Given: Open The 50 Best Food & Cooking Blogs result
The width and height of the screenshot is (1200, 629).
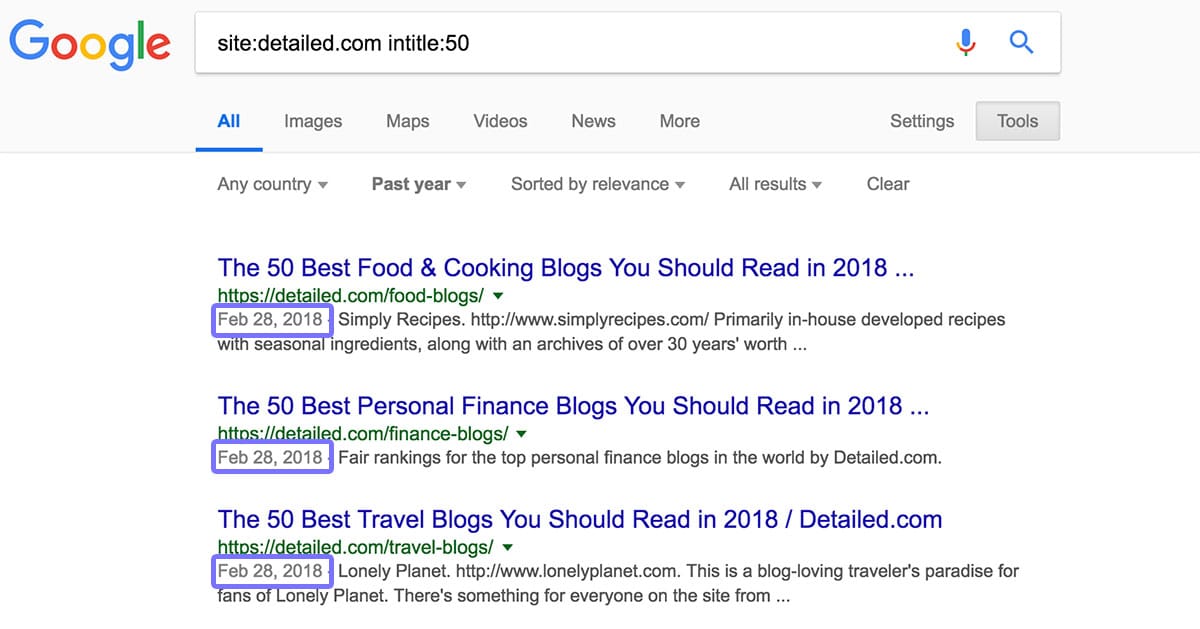Looking at the screenshot, I should click(x=566, y=268).
